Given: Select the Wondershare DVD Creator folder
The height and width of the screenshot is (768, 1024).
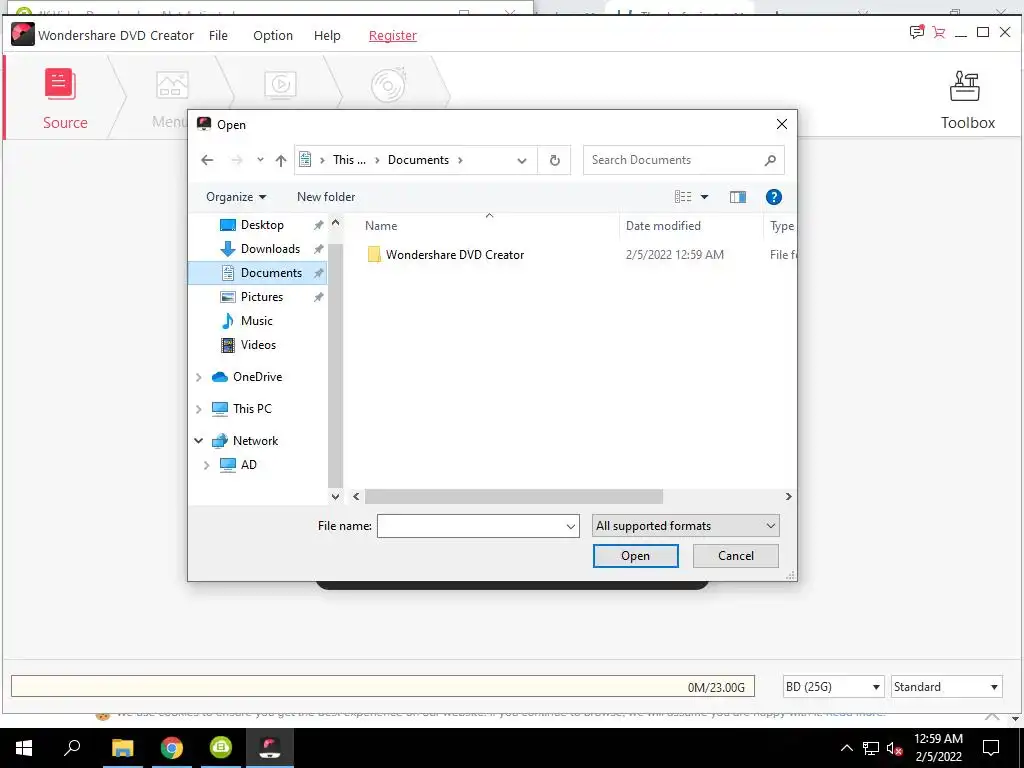Looking at the screenshot, I should point(455,255).
